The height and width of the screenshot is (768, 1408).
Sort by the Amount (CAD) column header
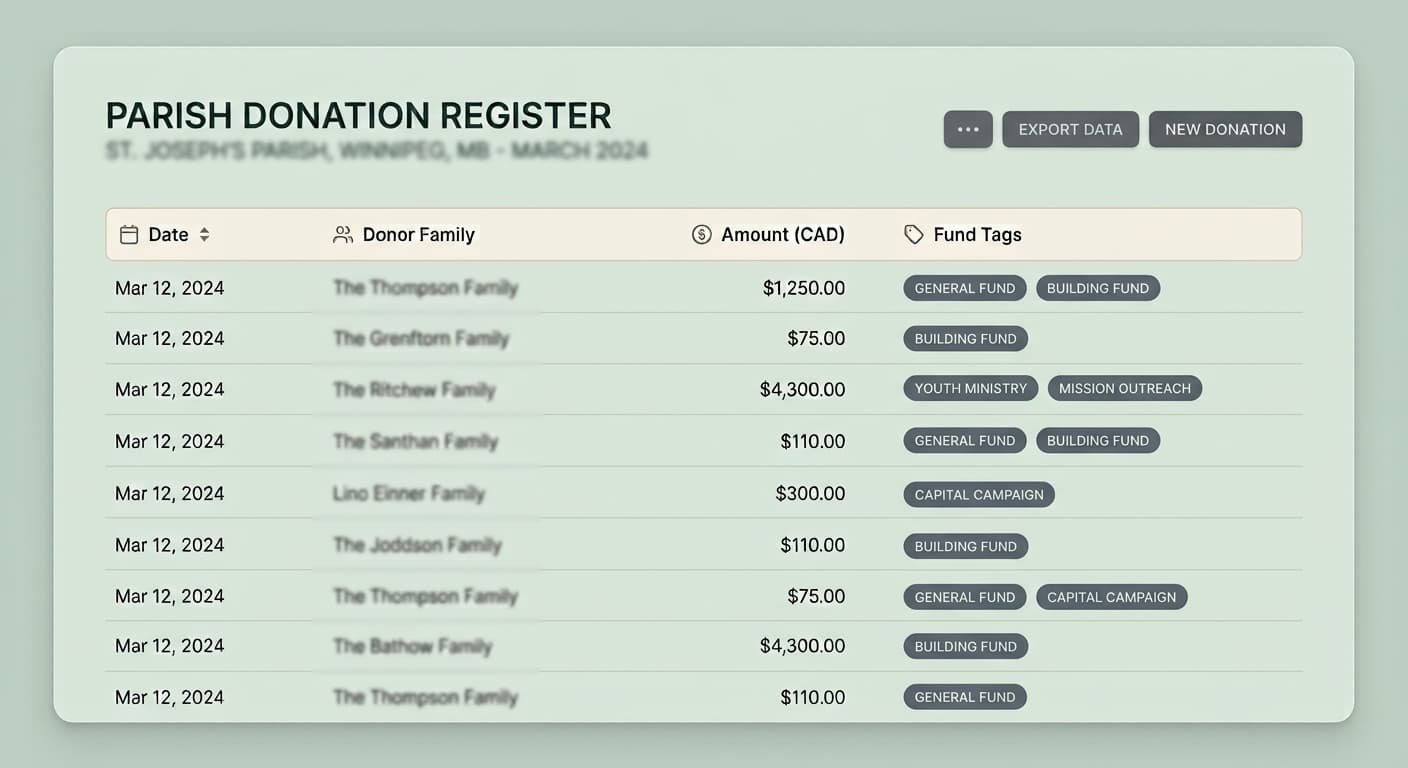pos(783,235)
